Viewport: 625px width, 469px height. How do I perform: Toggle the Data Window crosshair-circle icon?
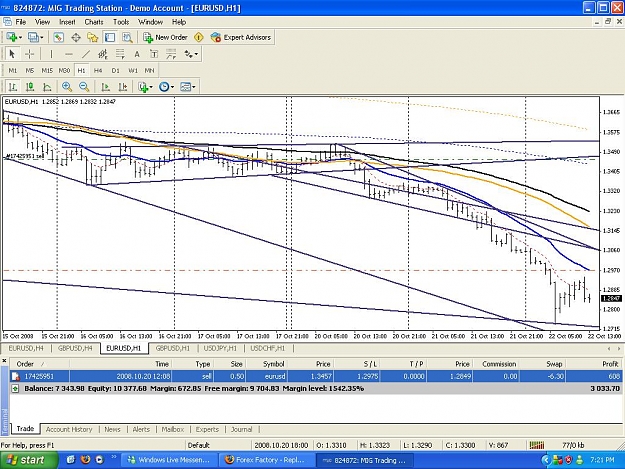[76, 37]
